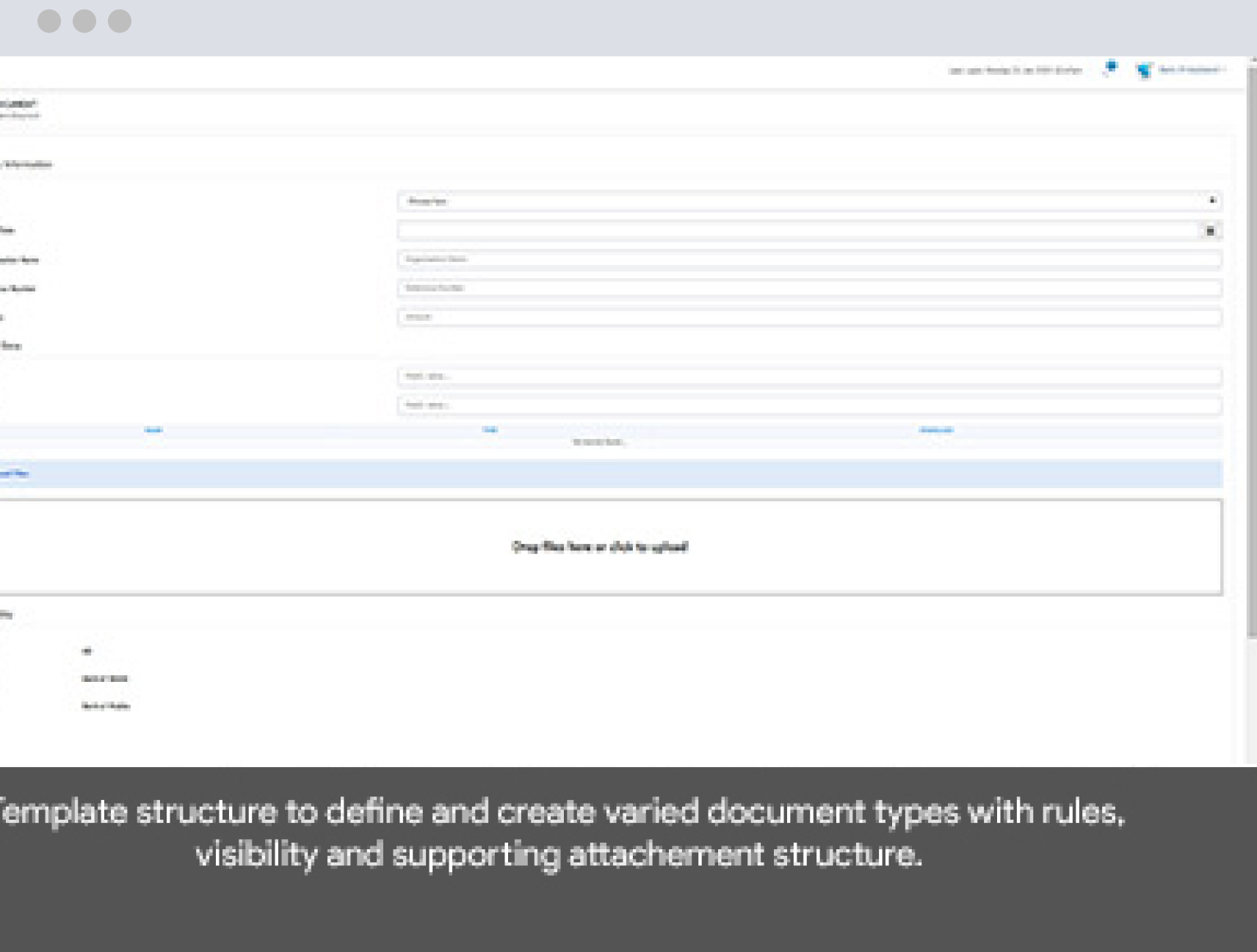Click the Amount input field
Screen dimensions: 1257x952
pyautogui.click(x=809, y=317)
